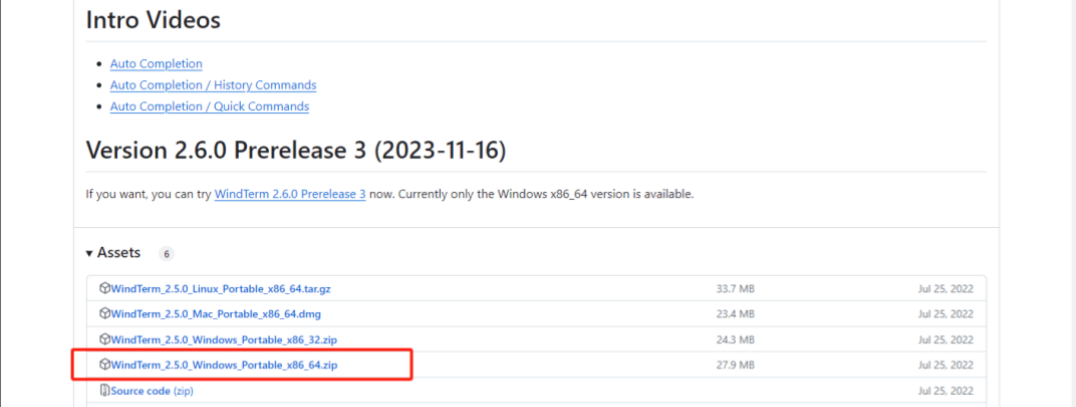
Task: Click package icon beside Windows x86_64 zip
Action: pos(104,364)
